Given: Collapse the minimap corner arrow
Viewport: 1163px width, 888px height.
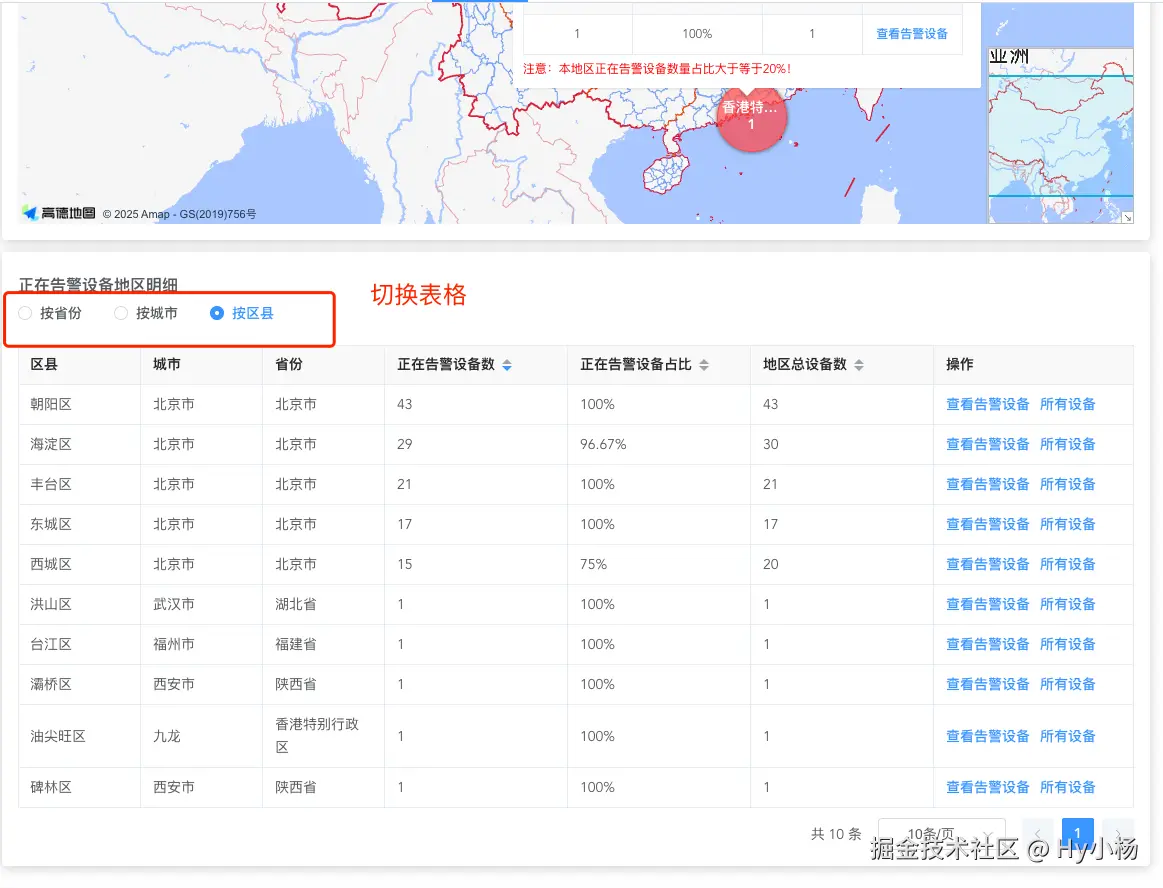Looking at the screenshot, I should coord(1127,217).
